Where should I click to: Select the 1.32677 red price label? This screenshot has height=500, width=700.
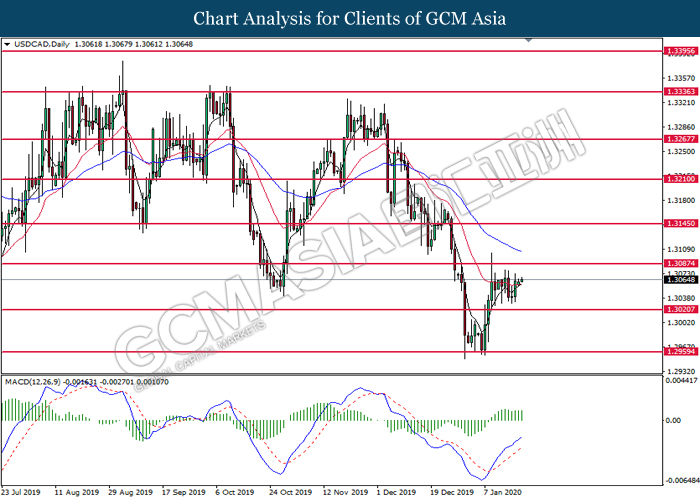680,139
